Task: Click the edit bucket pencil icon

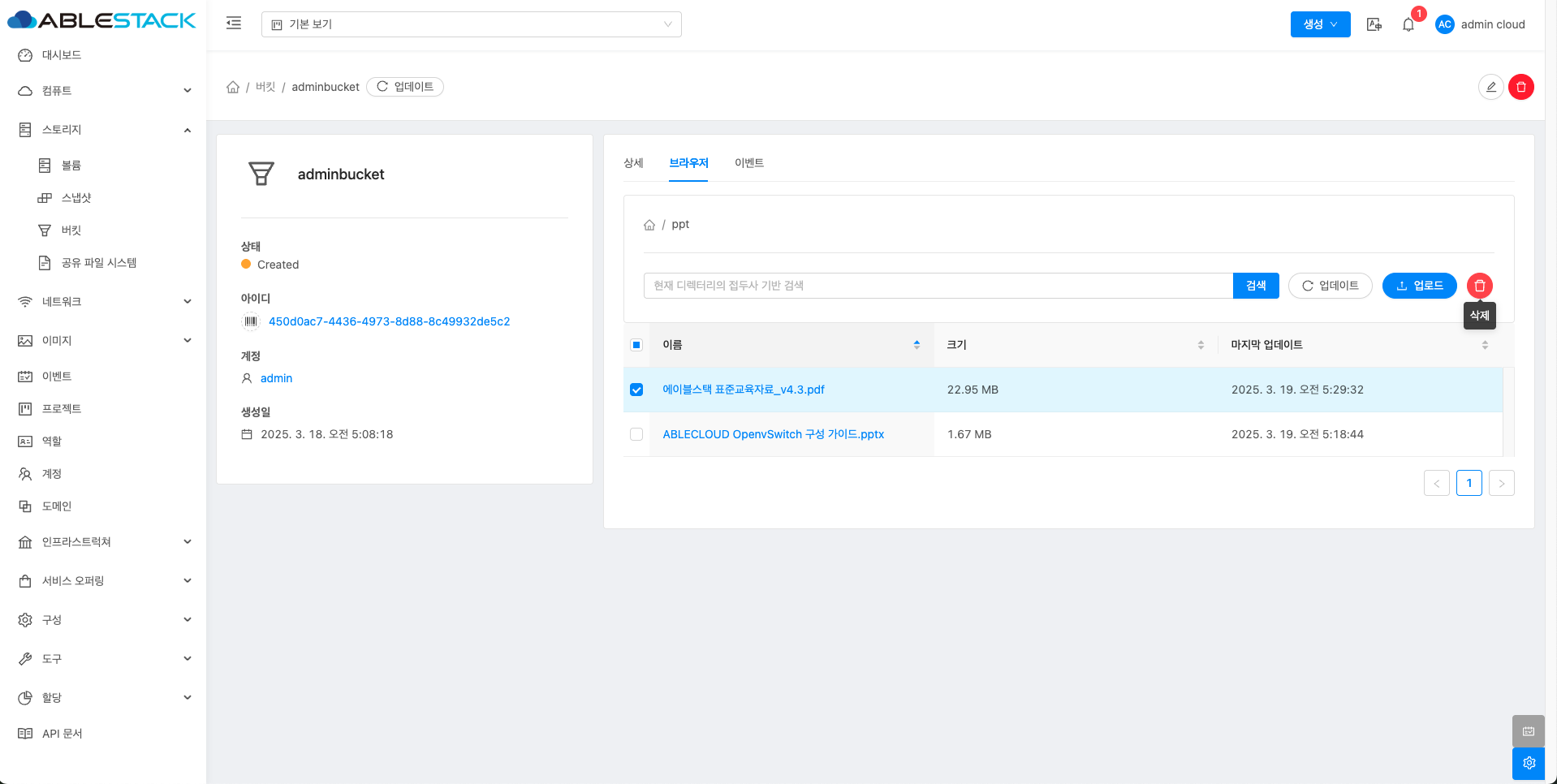Action: tap(1490, 87)
